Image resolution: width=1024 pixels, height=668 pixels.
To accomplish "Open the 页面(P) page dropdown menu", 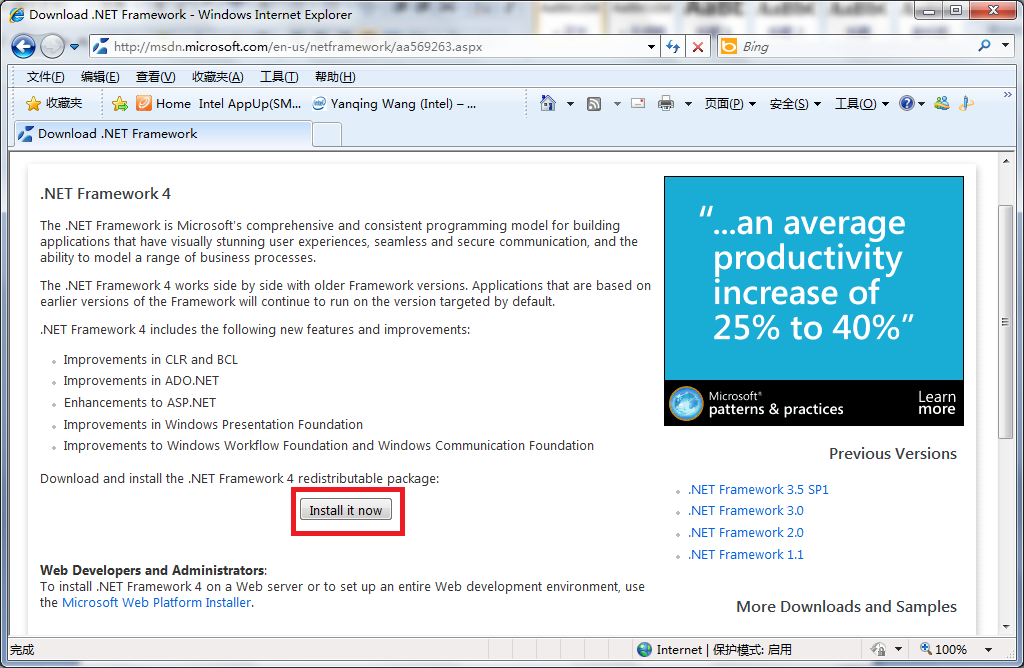I will [x=729, y=104].
